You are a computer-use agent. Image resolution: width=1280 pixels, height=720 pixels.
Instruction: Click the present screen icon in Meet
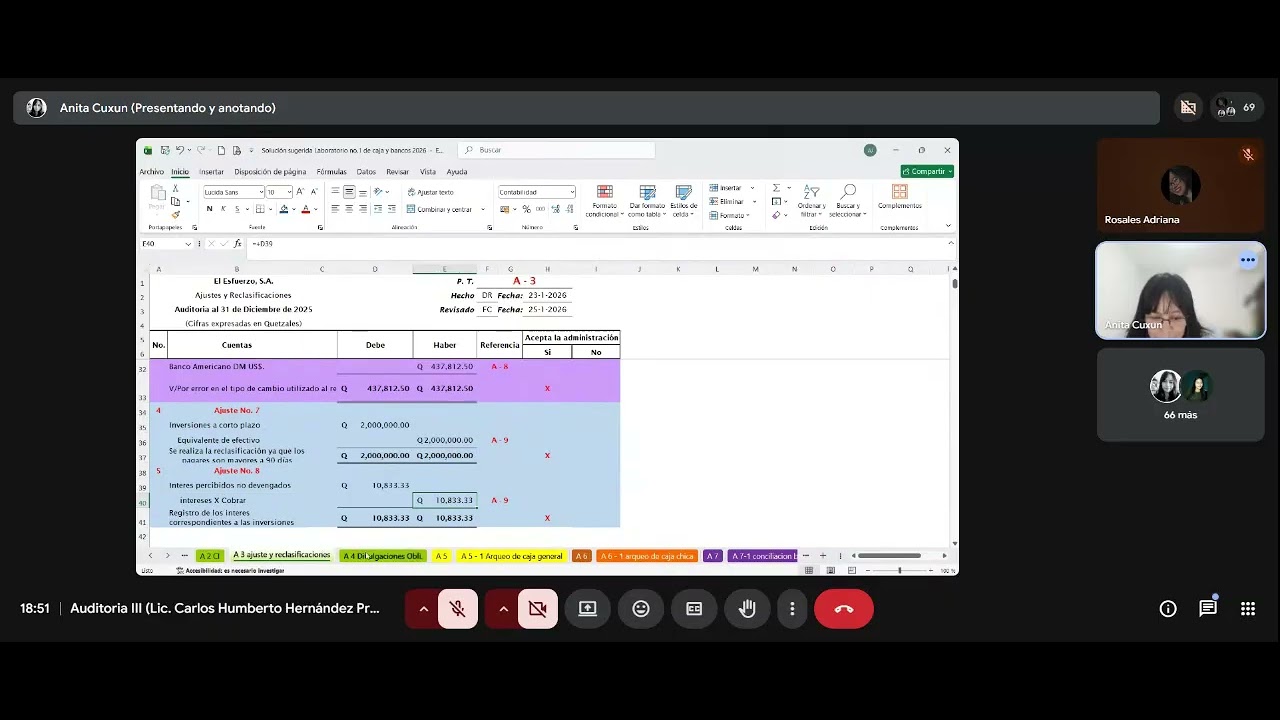point(587,609)
